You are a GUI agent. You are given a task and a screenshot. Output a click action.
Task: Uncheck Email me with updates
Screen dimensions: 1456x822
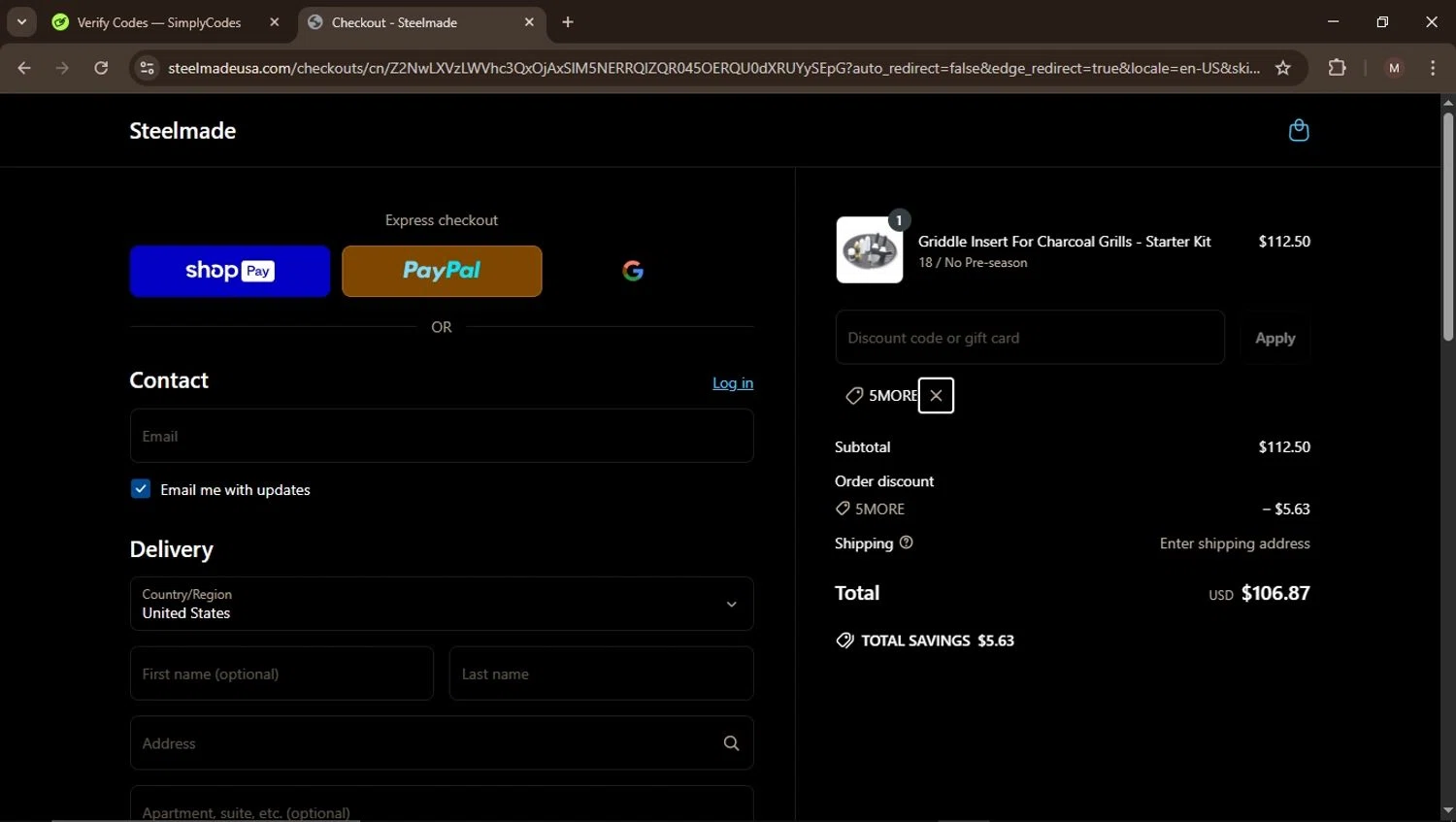(141, 489)
